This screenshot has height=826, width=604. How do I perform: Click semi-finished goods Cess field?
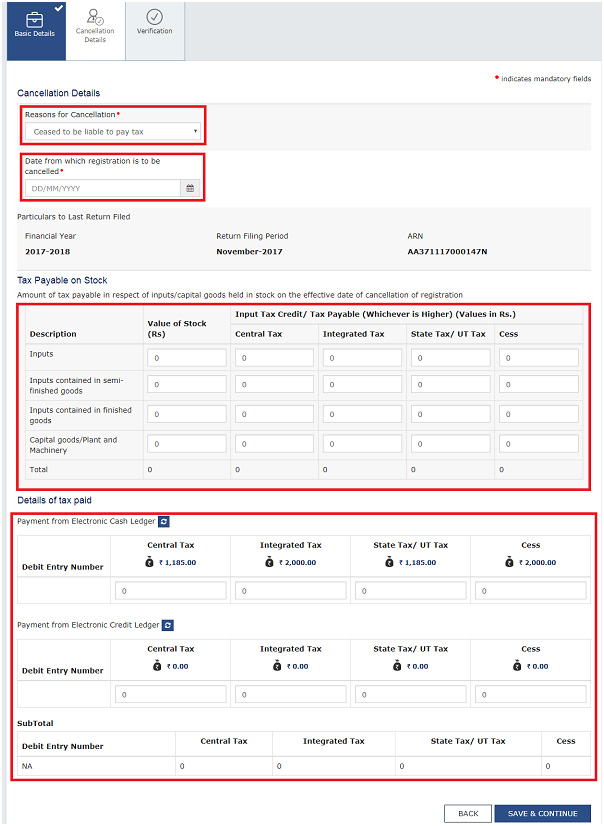click(539, 385)
